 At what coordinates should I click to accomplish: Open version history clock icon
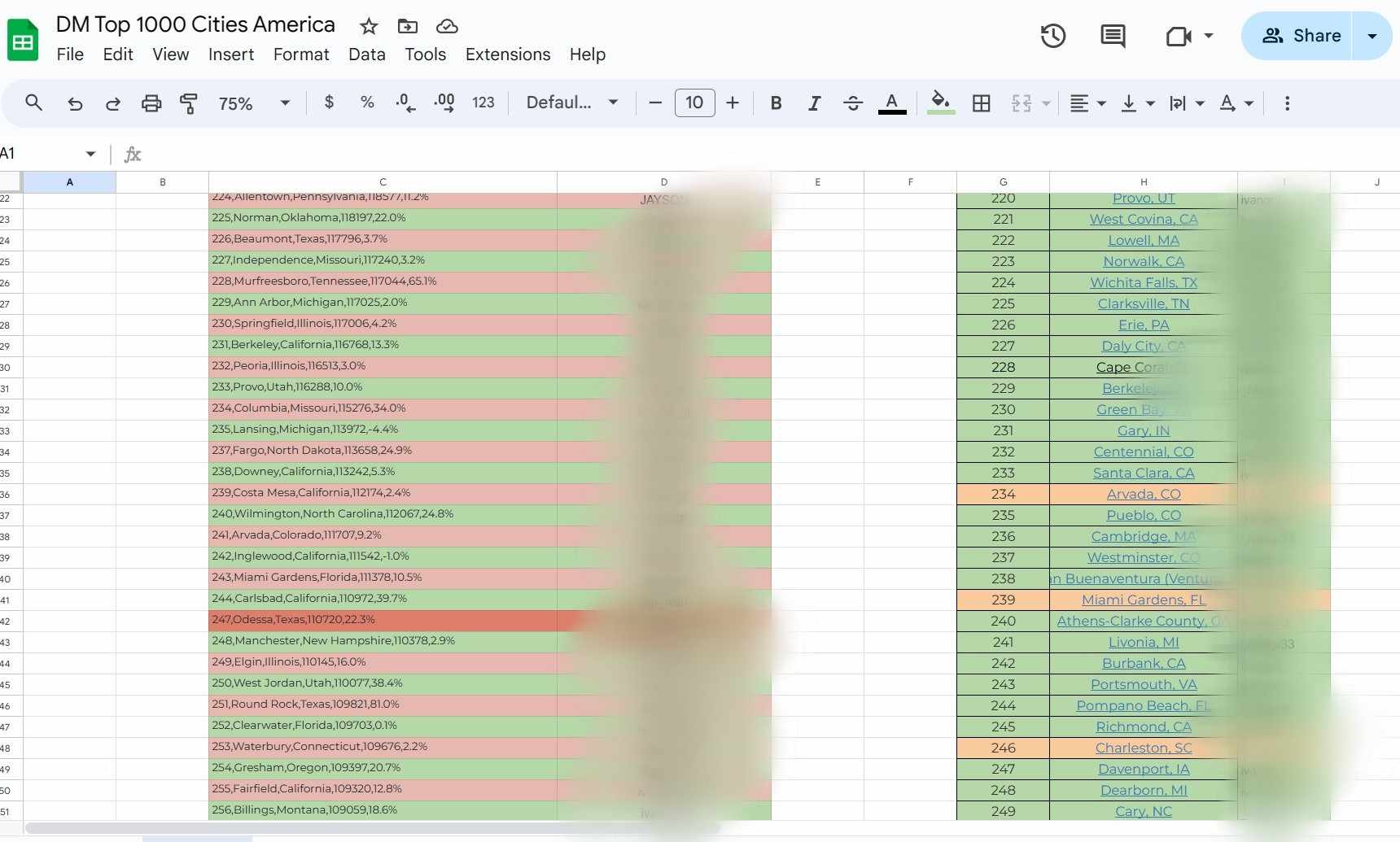tap(1053, 36)
